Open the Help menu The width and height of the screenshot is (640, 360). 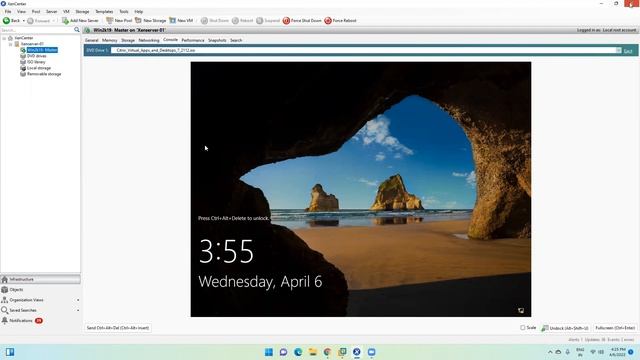[139, 11]
